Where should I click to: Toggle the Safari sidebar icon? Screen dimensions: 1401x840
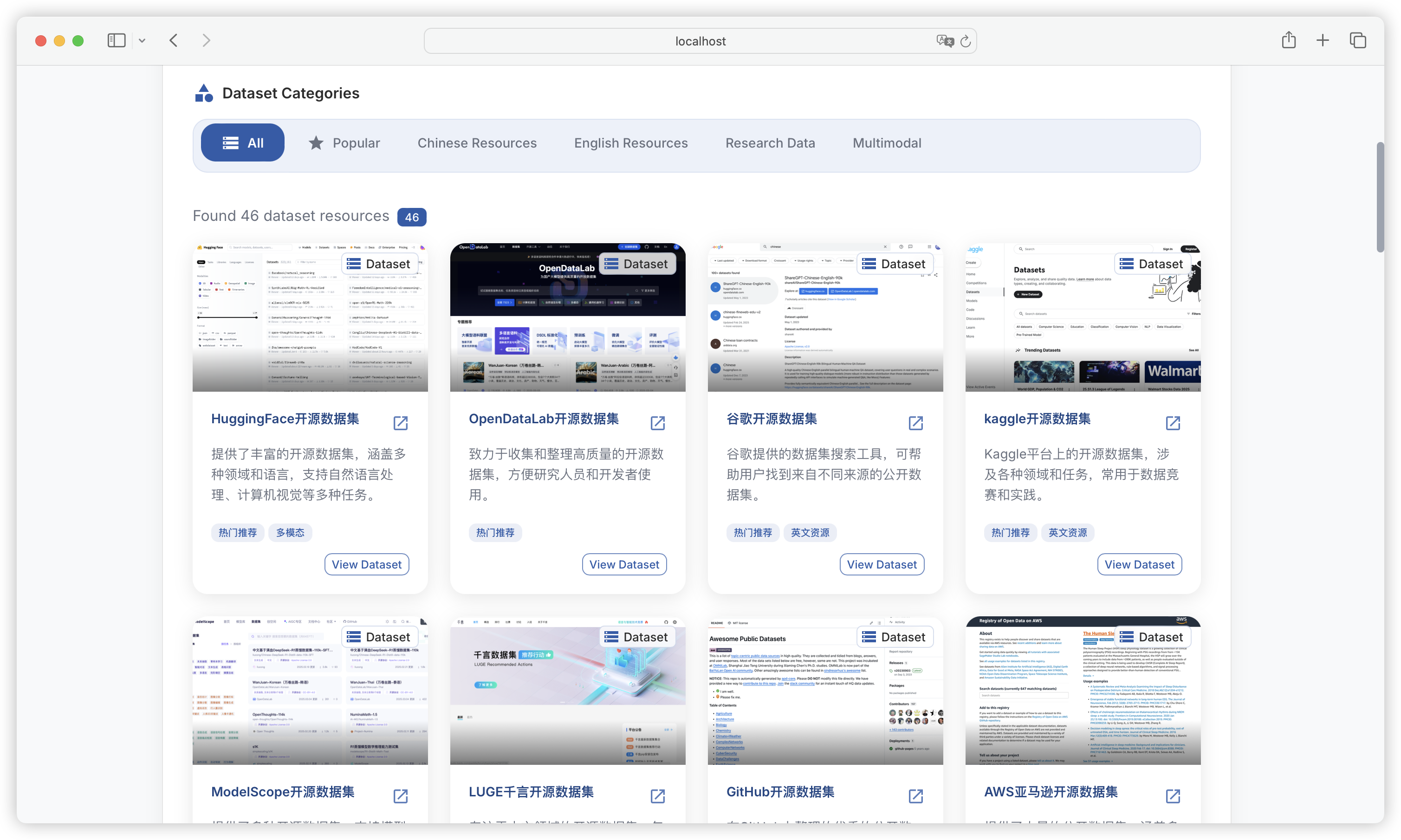116,40
